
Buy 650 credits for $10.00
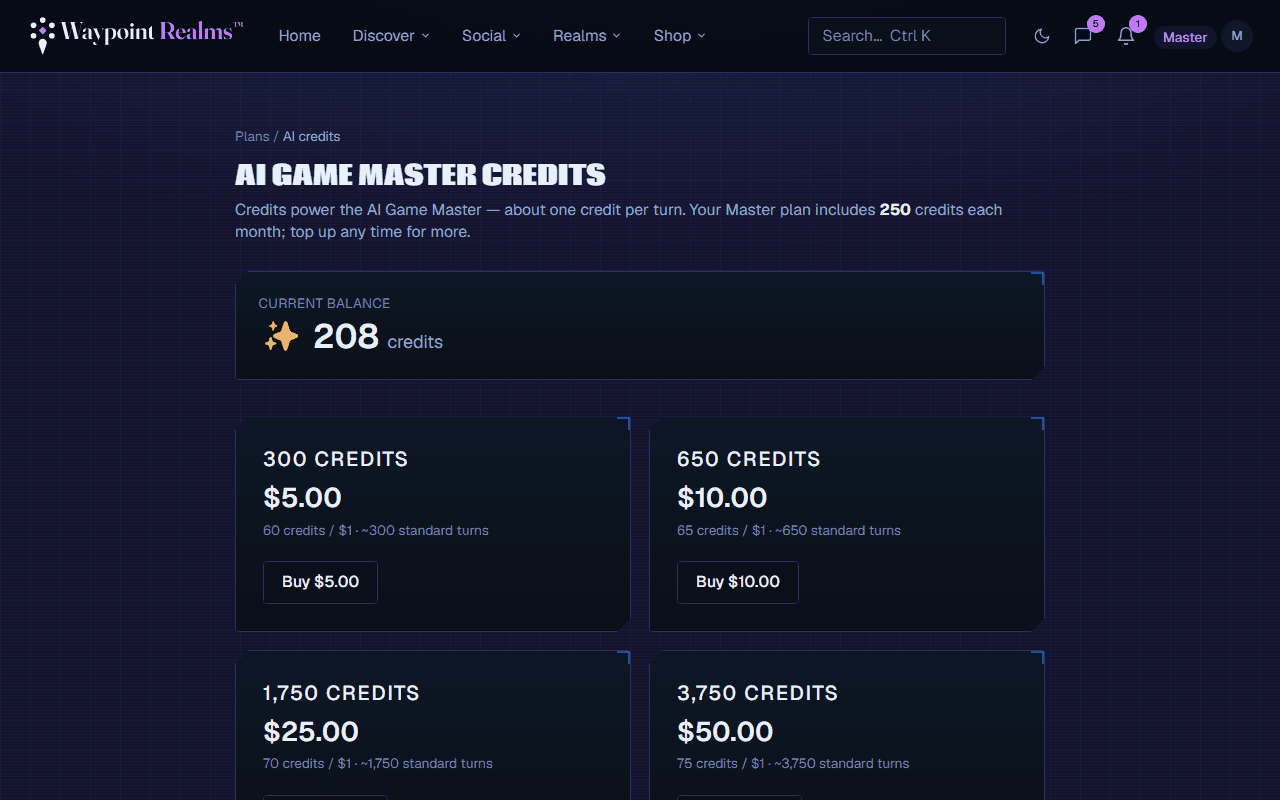click(x=738, y=582)
